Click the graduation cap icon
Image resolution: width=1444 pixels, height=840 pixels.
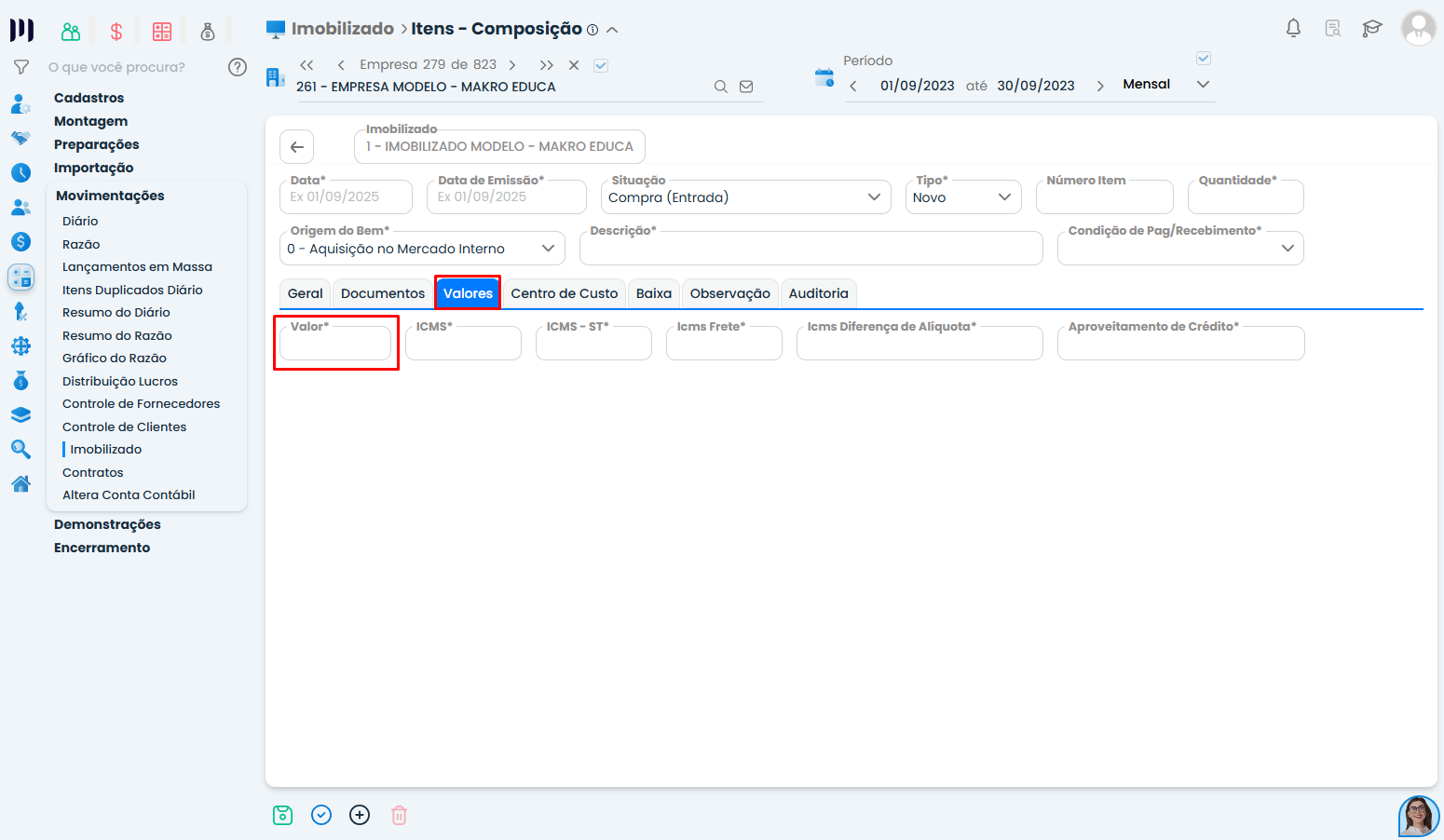coord(1371,28)
